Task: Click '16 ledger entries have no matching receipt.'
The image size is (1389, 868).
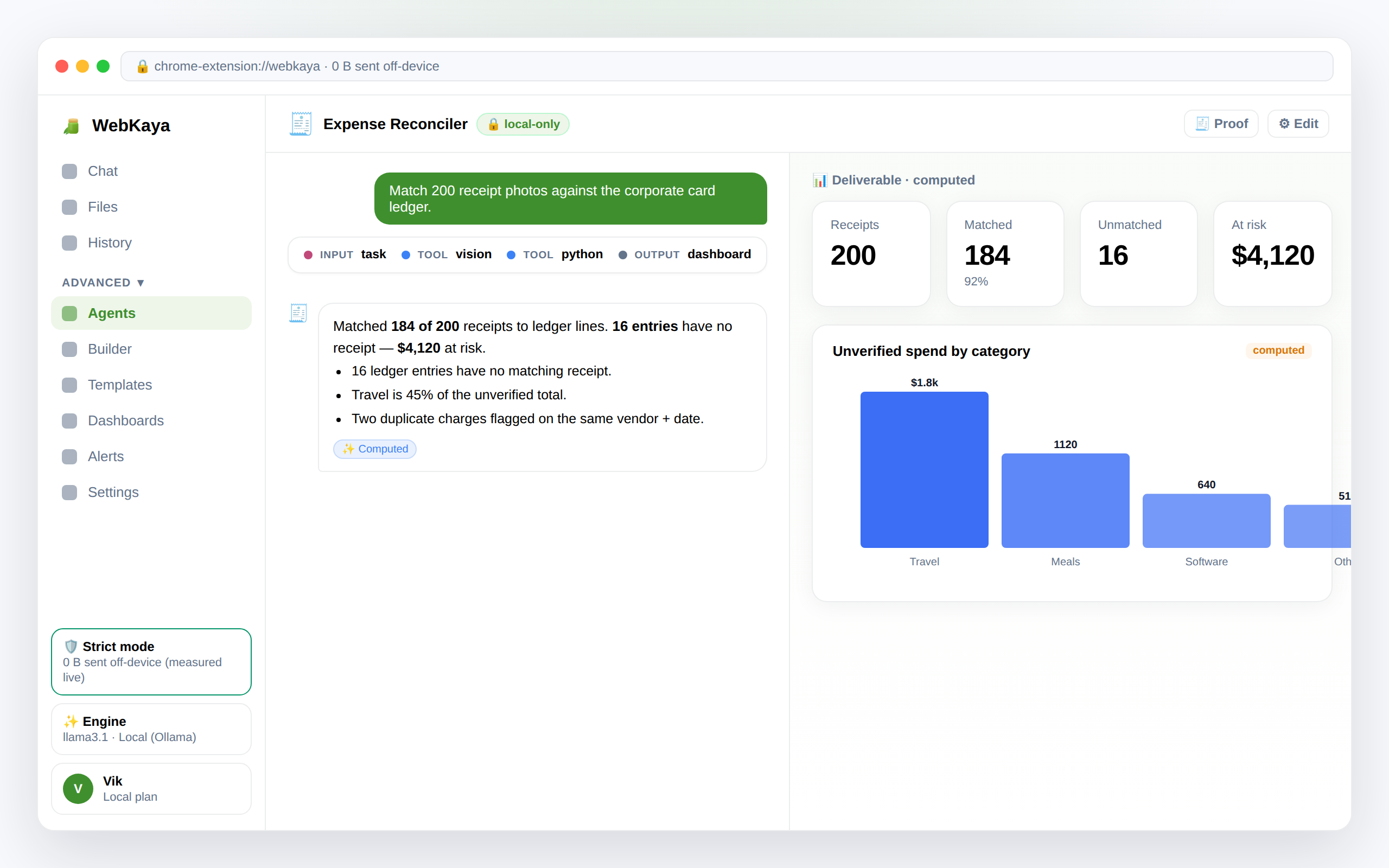Action: click(x=481, y=371)
